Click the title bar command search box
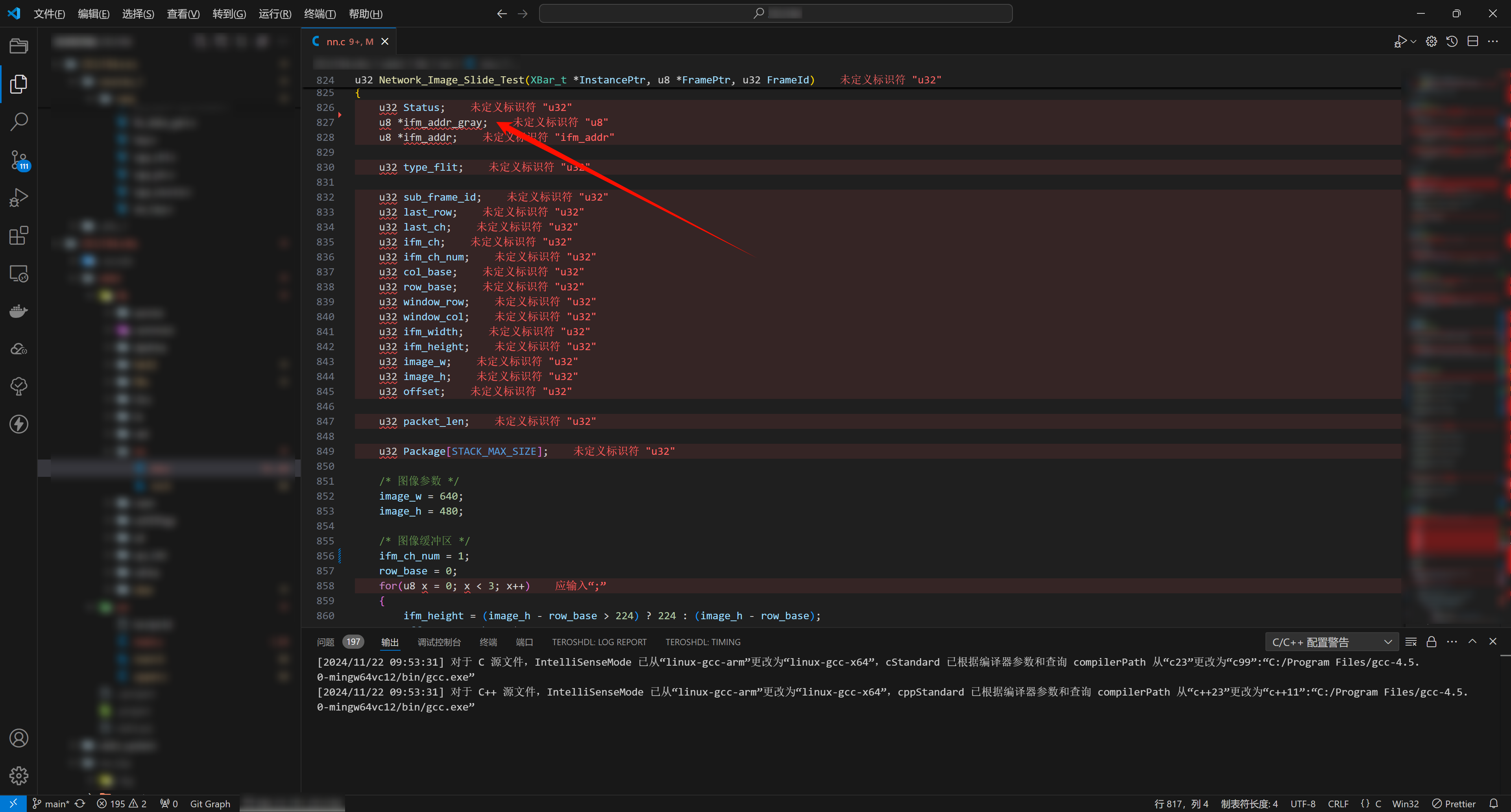 (x=776, y=13)
